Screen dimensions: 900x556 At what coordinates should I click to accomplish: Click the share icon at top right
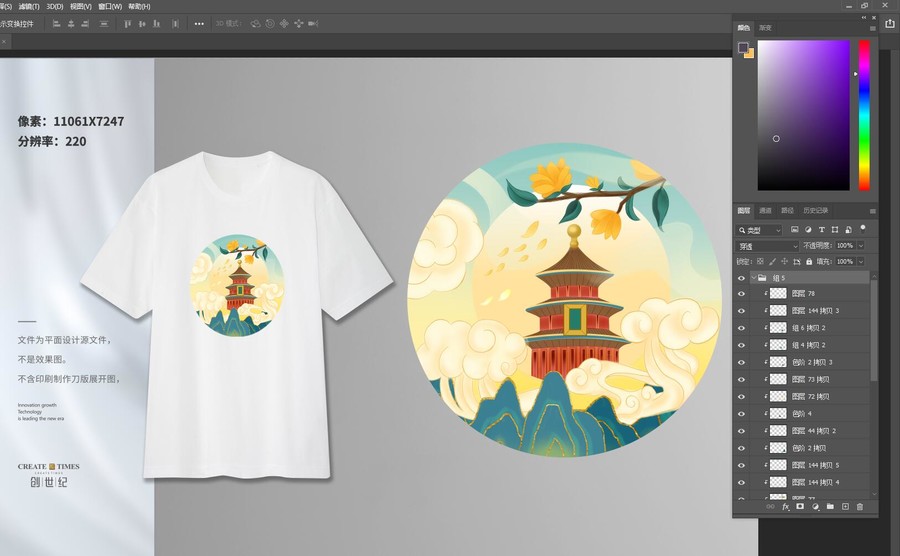point(890,24)
